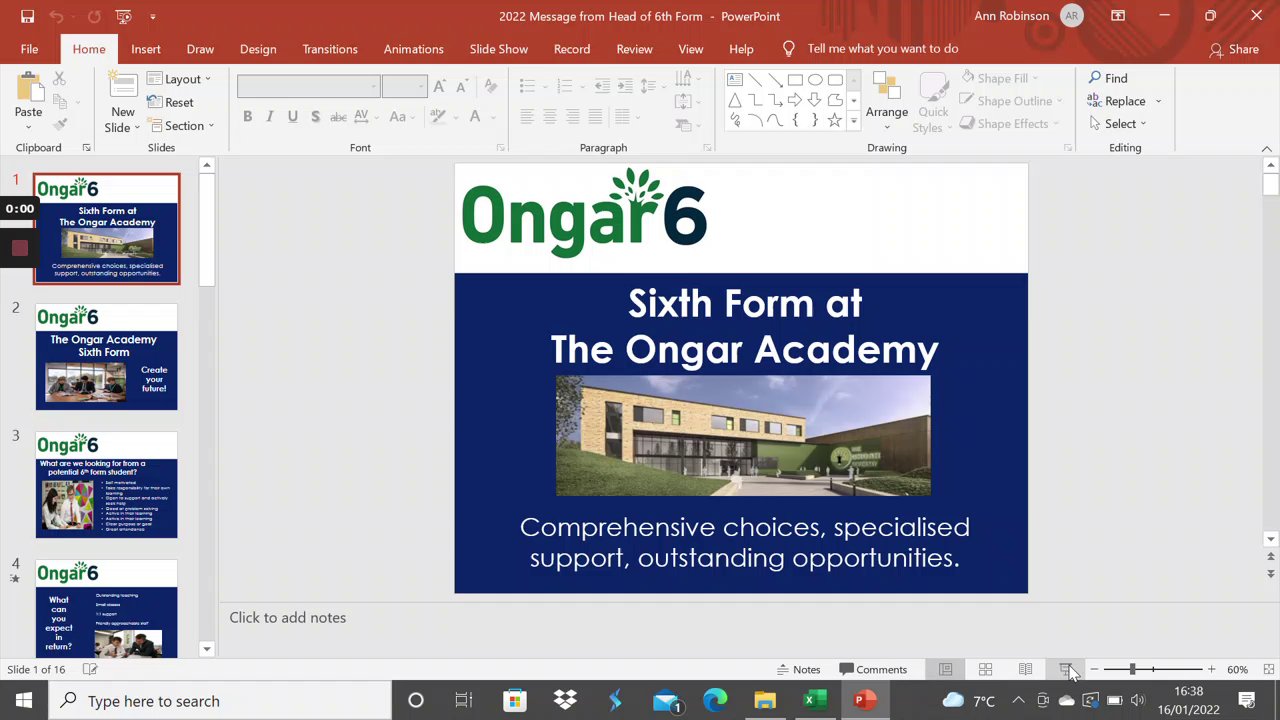Click the Paste clipboard icon

click(x=28, y=87)
